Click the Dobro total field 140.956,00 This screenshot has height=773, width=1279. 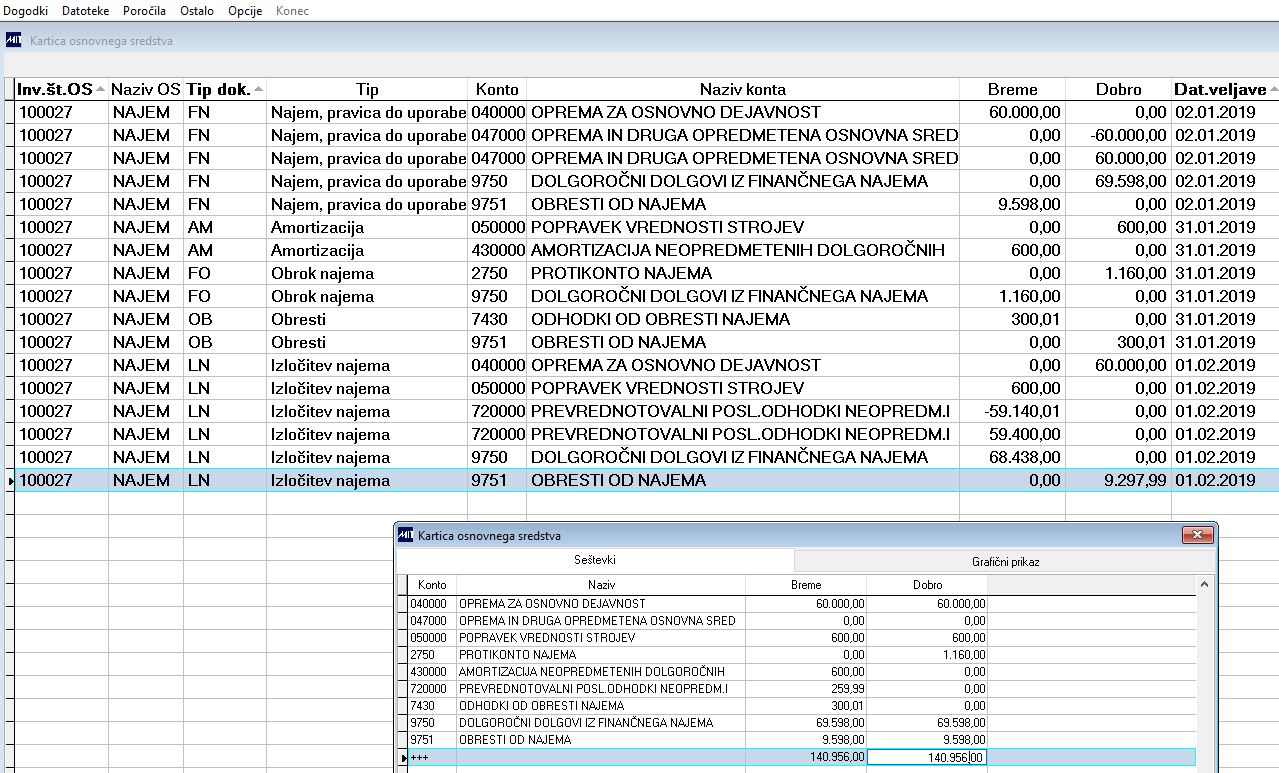click(927, 757)
